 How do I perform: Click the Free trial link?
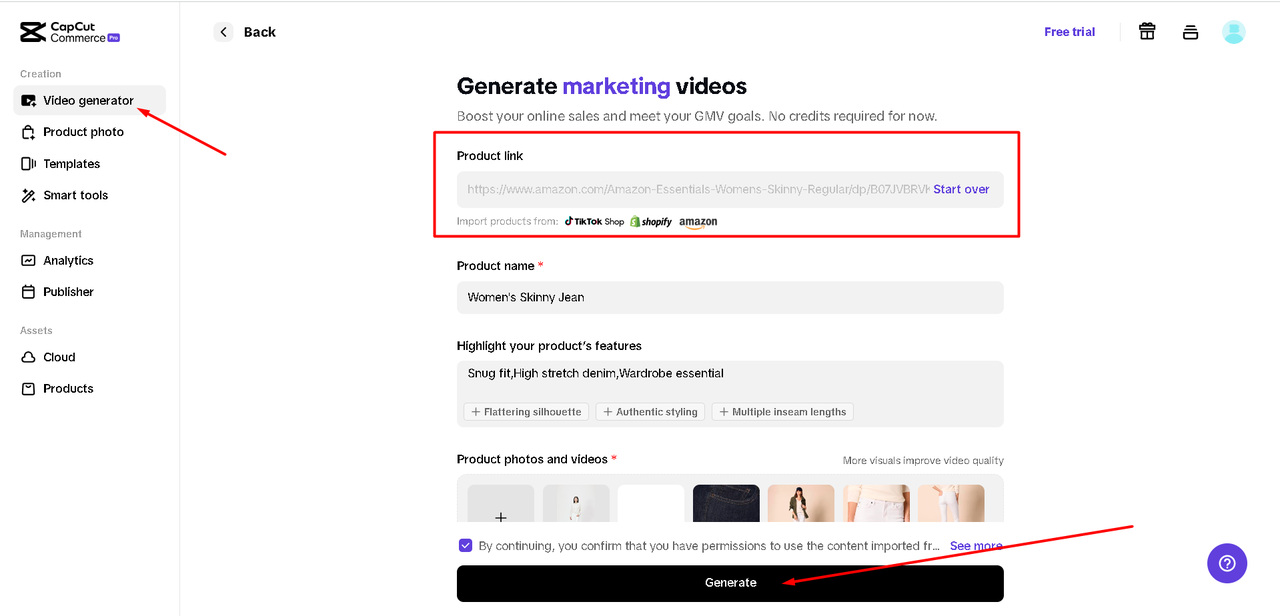point(1069,32)
